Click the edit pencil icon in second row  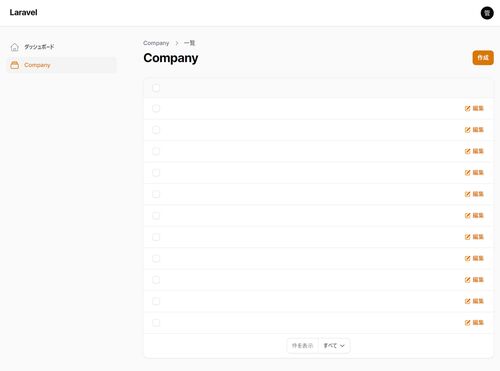pos(468,130)
